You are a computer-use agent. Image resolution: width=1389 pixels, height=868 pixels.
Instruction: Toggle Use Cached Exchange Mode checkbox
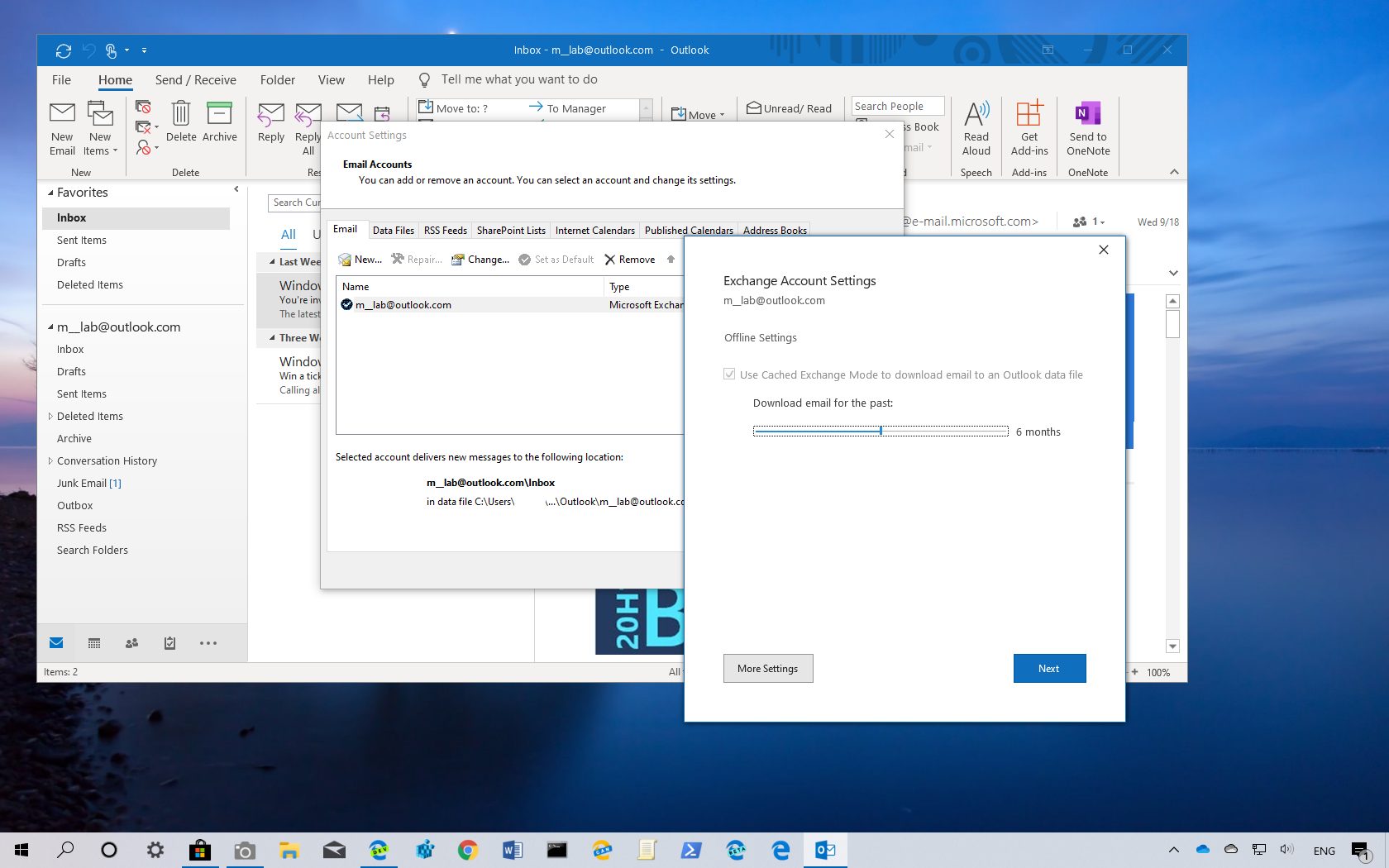729,374
